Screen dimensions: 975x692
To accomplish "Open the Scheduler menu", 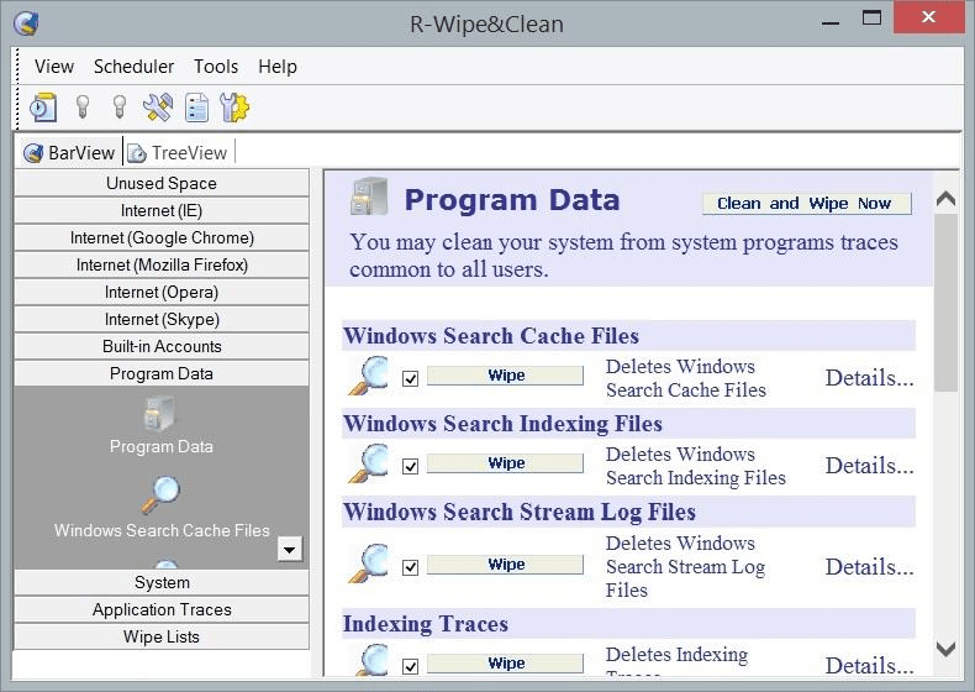I will [134, 67].
